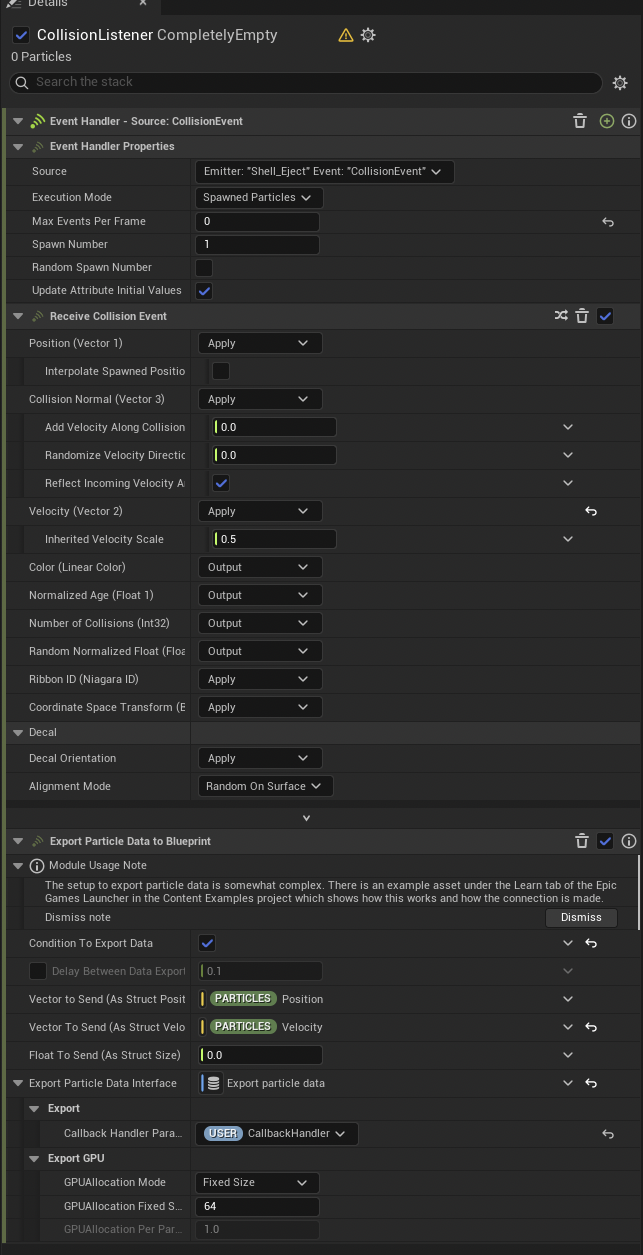Open Execution Mode Spawned Particles dropdown
Screen dimensions: 643x1255
pos(259,198)
